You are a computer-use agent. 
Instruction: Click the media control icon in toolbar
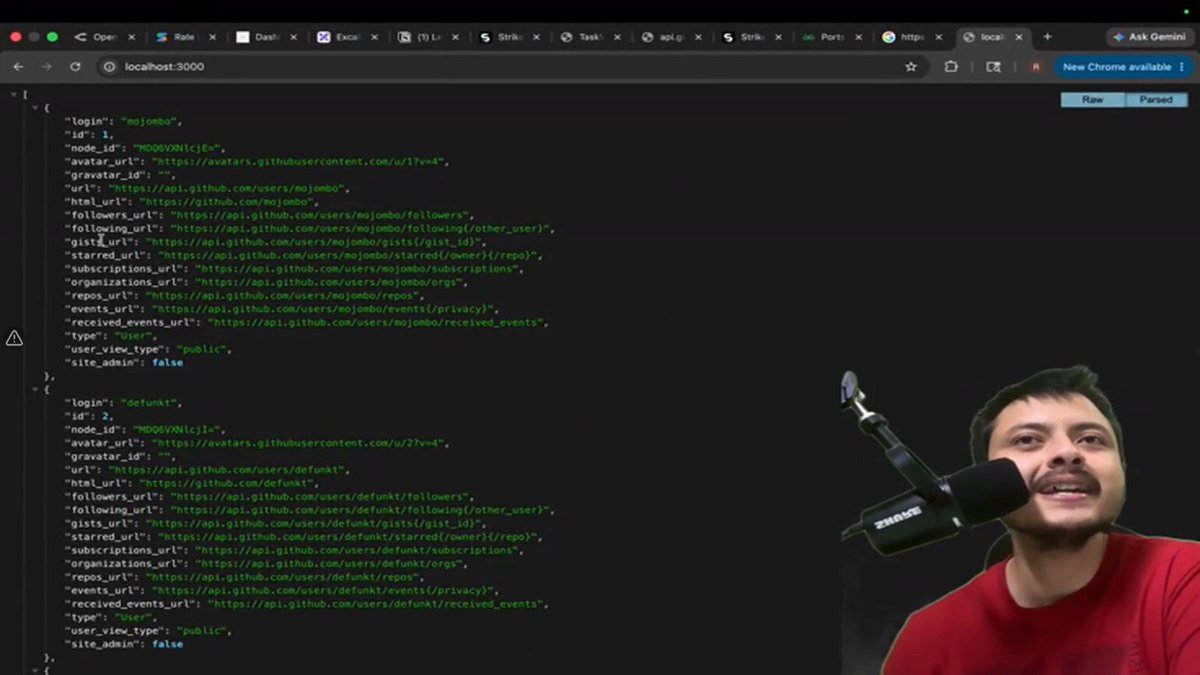coord(993,67)
